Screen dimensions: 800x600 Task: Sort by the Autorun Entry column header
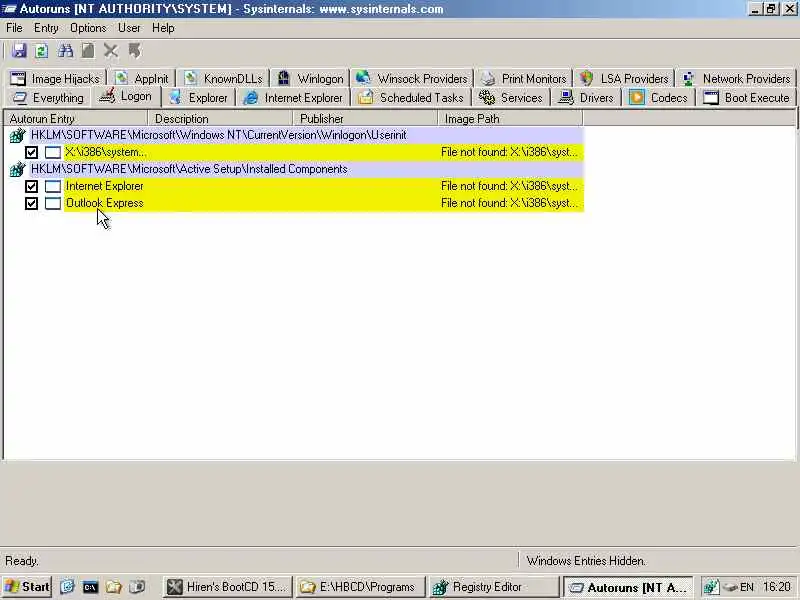click(76, 119)
